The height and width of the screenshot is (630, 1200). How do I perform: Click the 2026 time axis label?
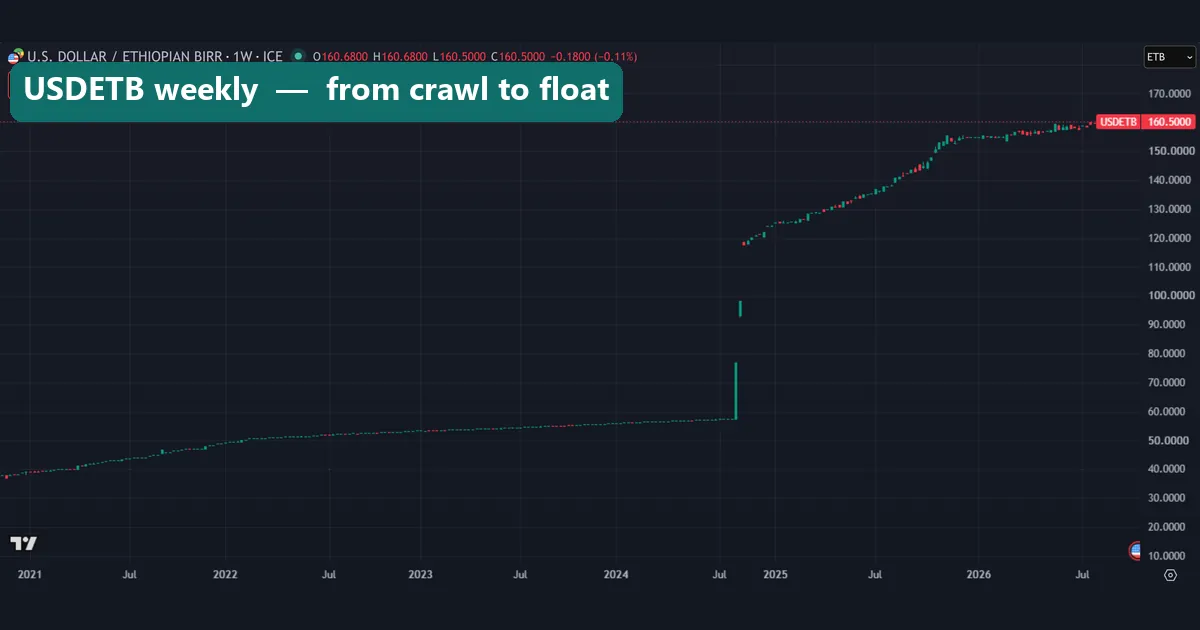pyautogui.click(x=979, y=575)
